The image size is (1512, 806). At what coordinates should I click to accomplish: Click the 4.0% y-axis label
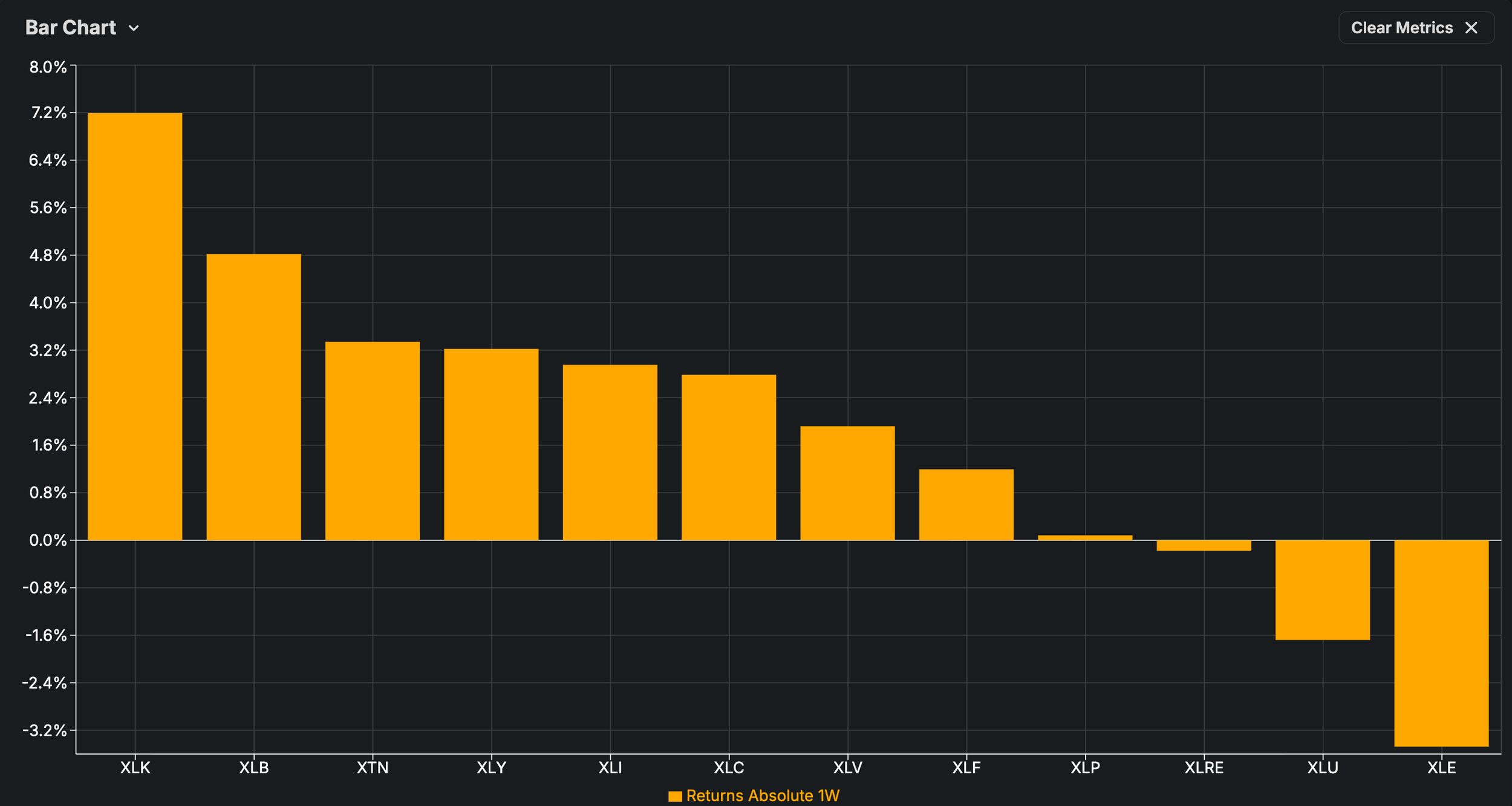(x=48, y=303)
